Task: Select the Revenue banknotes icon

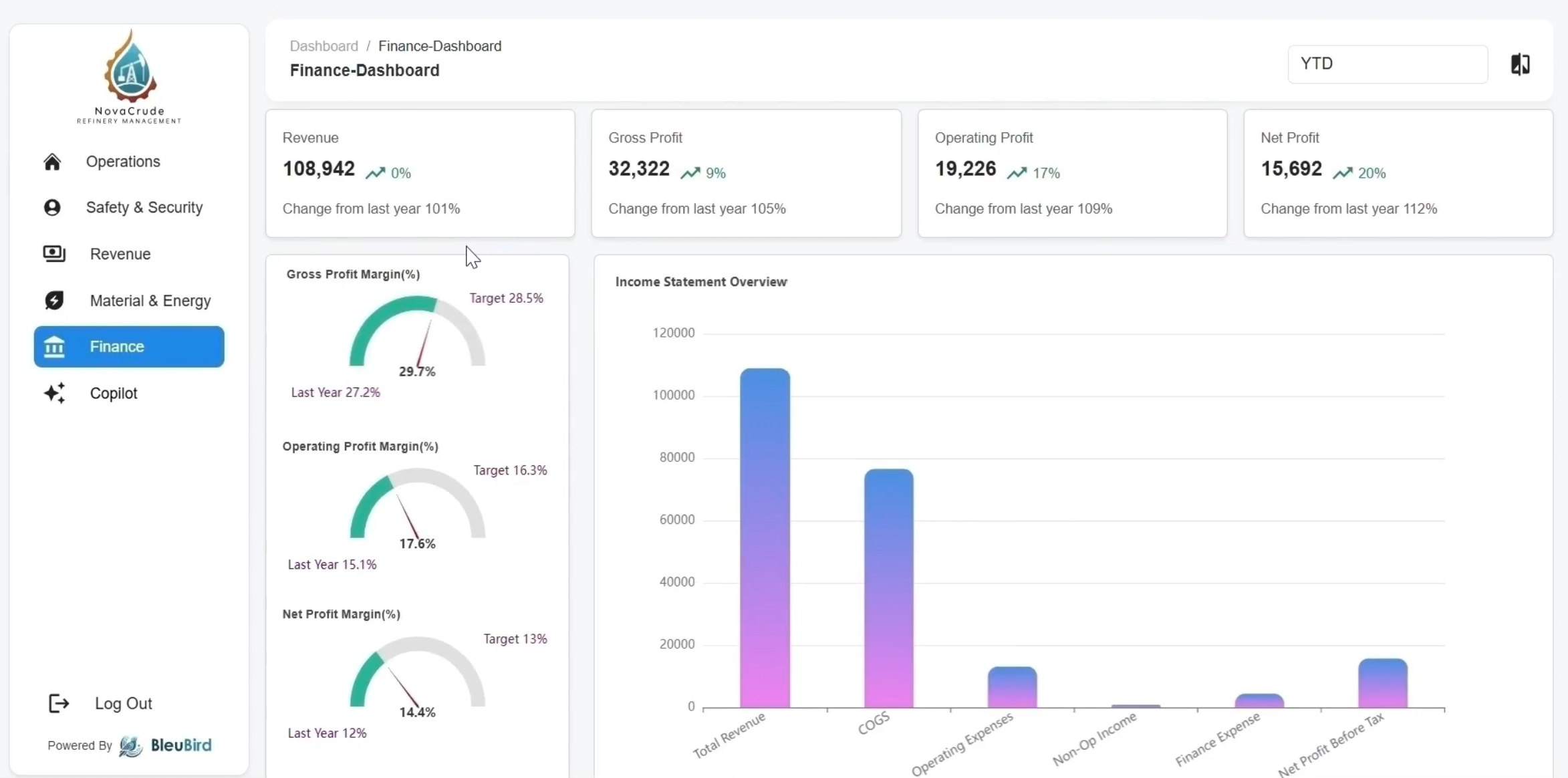Action: pyautogui.click(x=55, y=254)
